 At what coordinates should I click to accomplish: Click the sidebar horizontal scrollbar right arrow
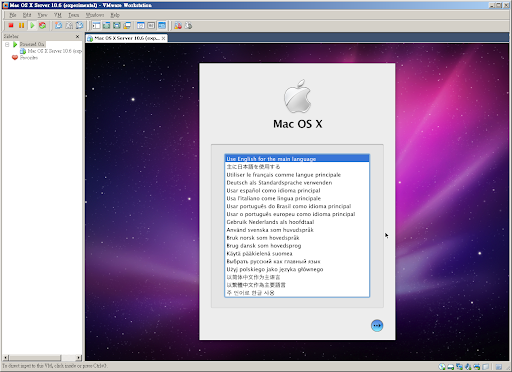click(x=79, y=358)
